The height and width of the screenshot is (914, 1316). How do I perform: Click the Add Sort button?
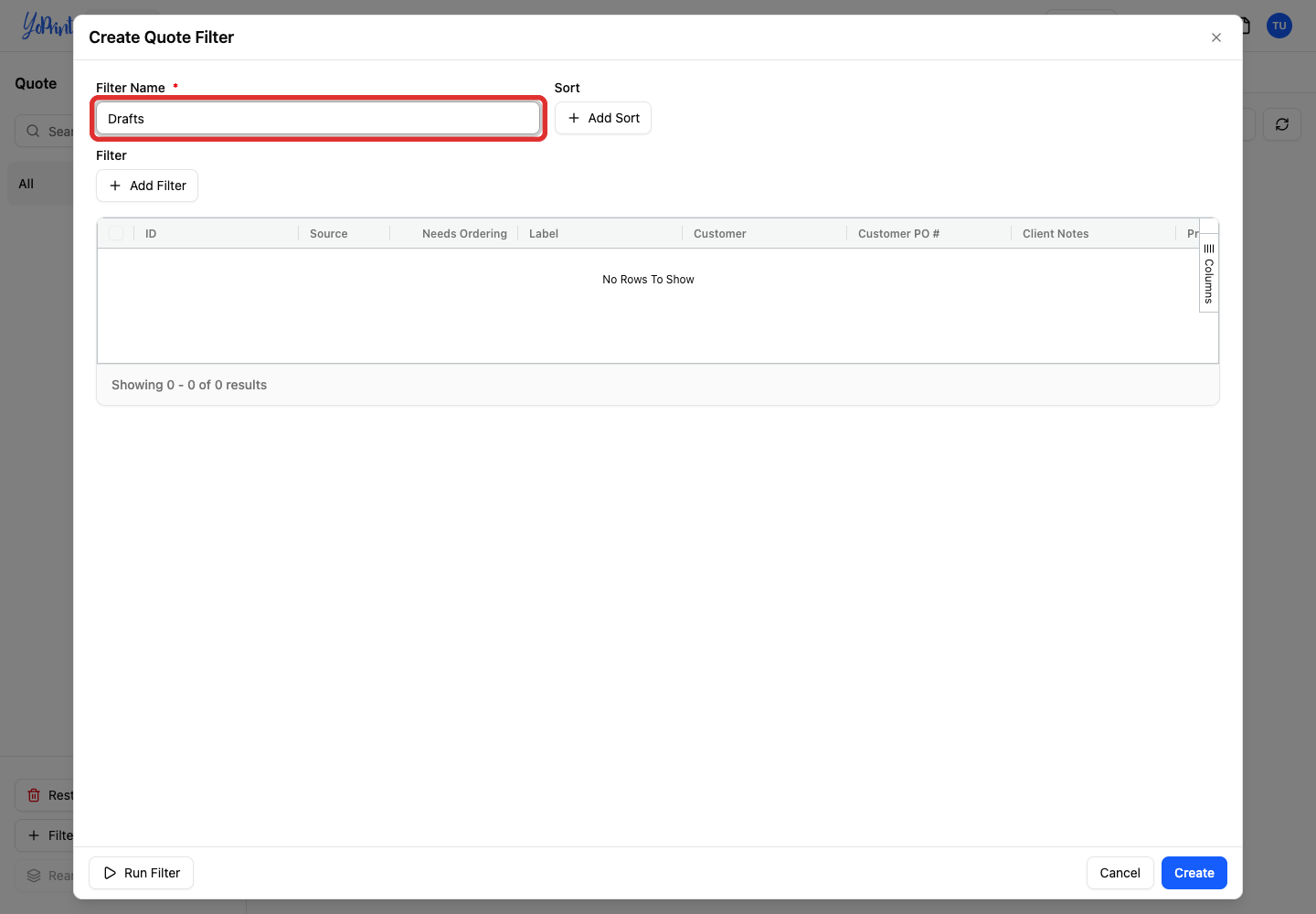pos(603,118)
